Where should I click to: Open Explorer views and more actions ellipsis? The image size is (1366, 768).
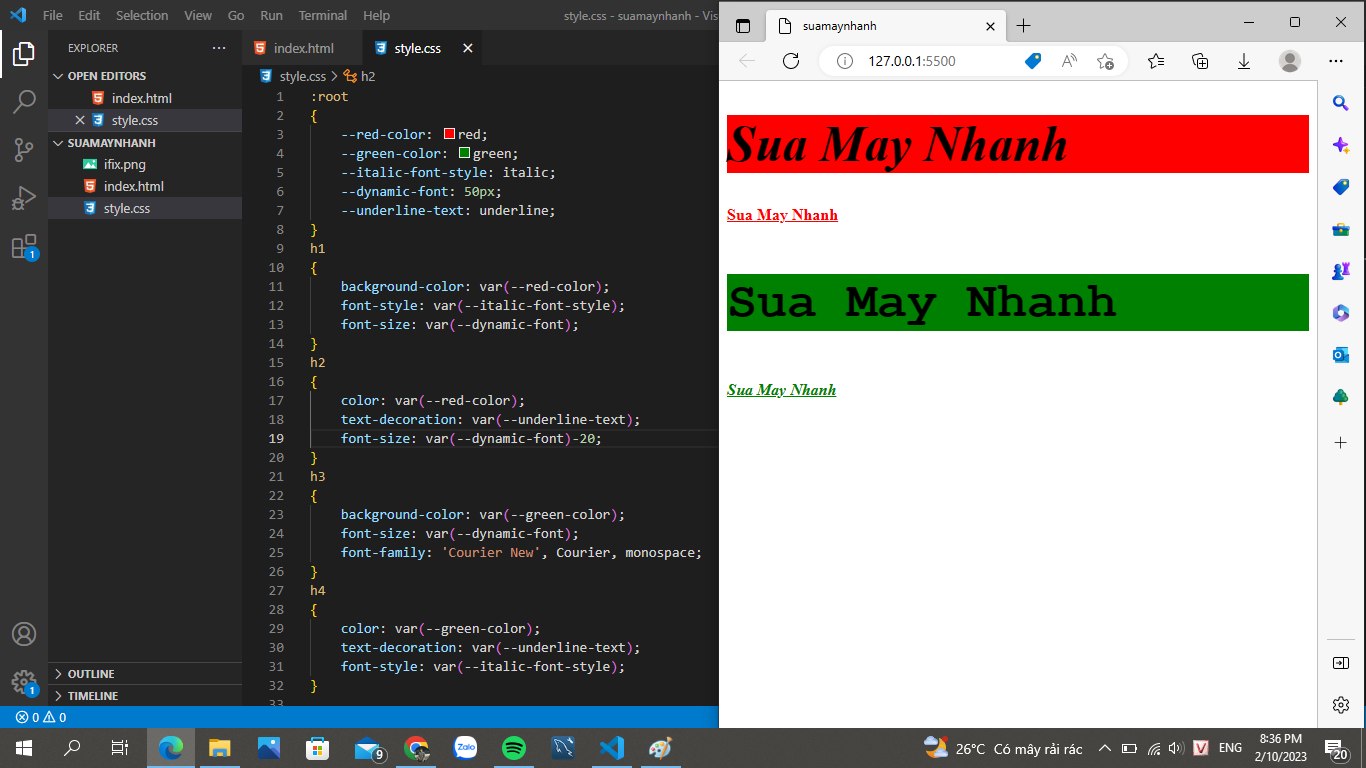219,48
